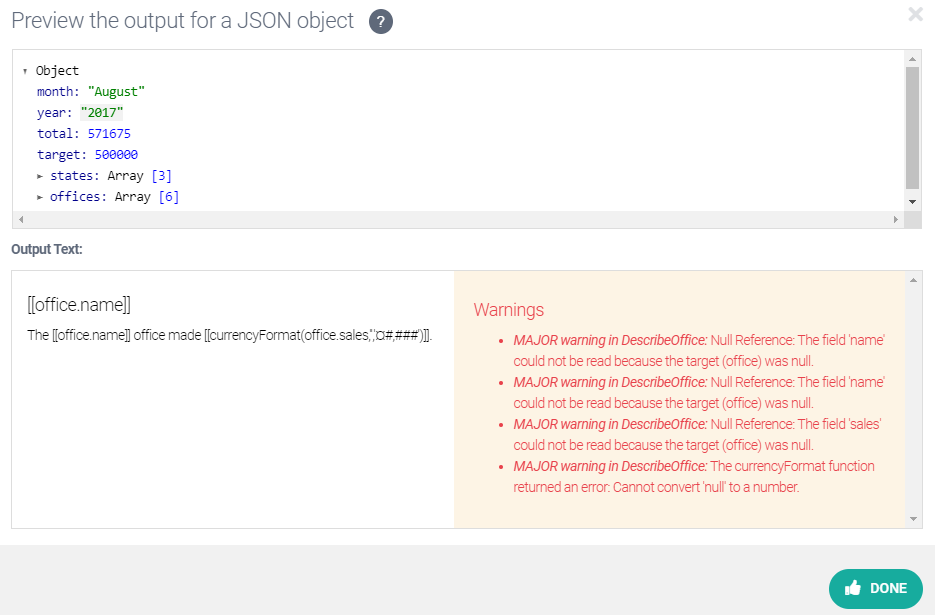Viewport: 935px width, 615px height.
Task: Close the preview dialog with the X
Action: 915,14
